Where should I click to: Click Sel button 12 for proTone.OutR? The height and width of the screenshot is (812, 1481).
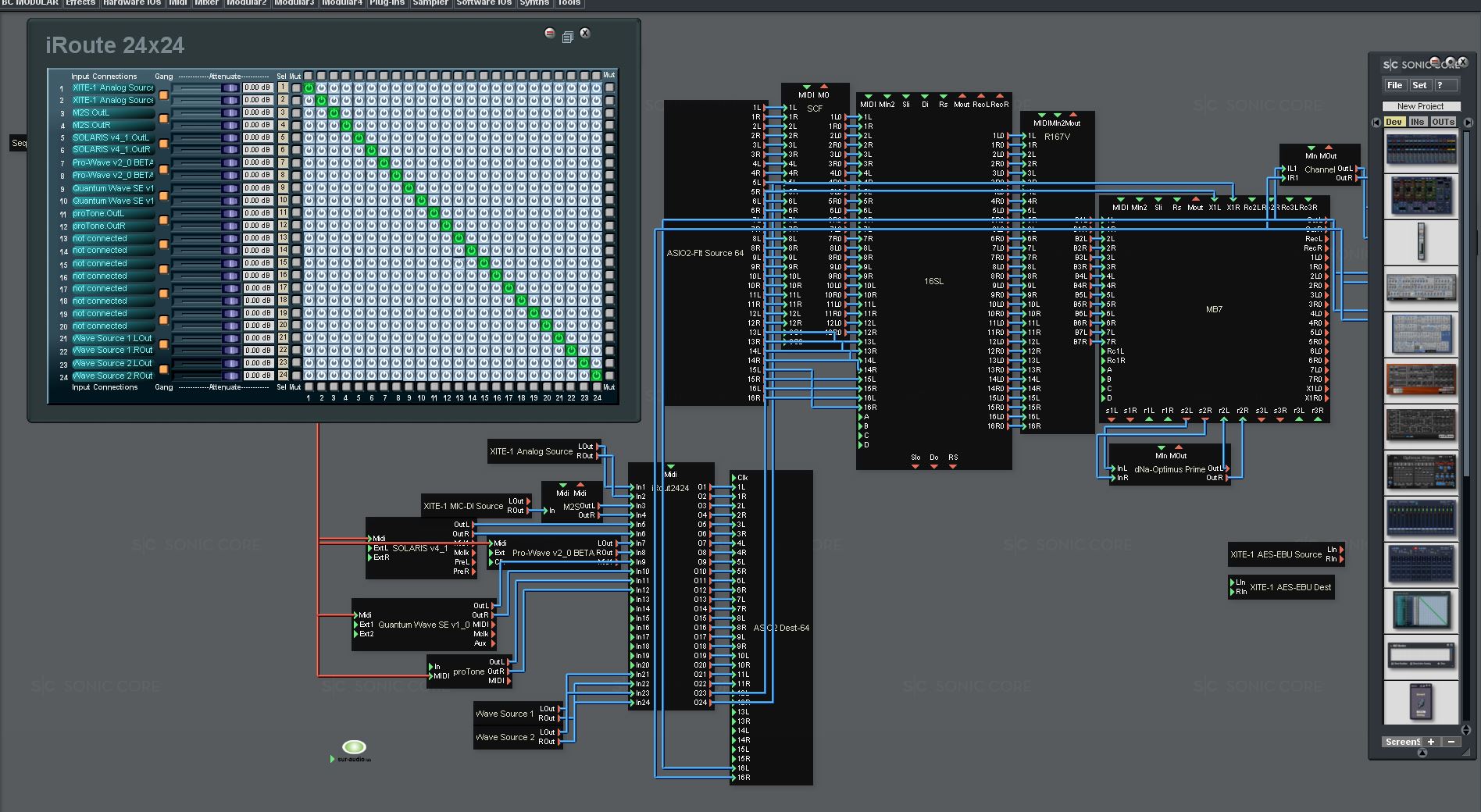coord(283,225)
